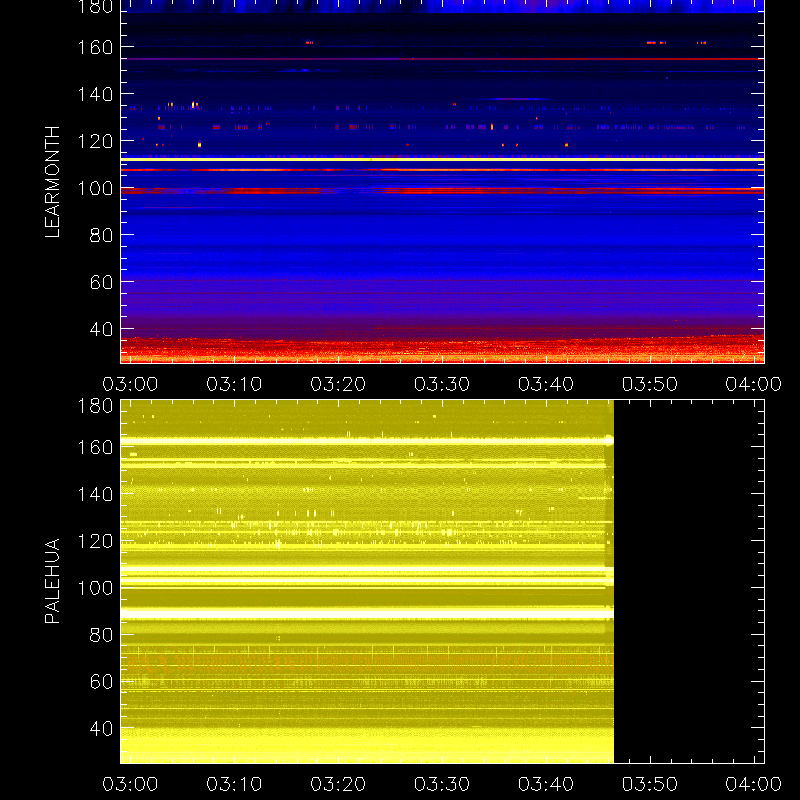Viewport: 800px width, 800px height.
Task: Click the PALEHUA axis title
Action: 52,581
